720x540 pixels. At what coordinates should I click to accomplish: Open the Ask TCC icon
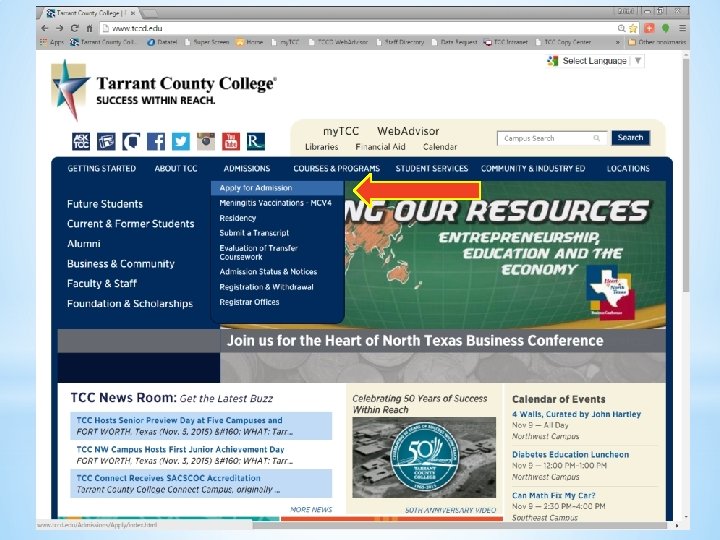coord(81,141)
